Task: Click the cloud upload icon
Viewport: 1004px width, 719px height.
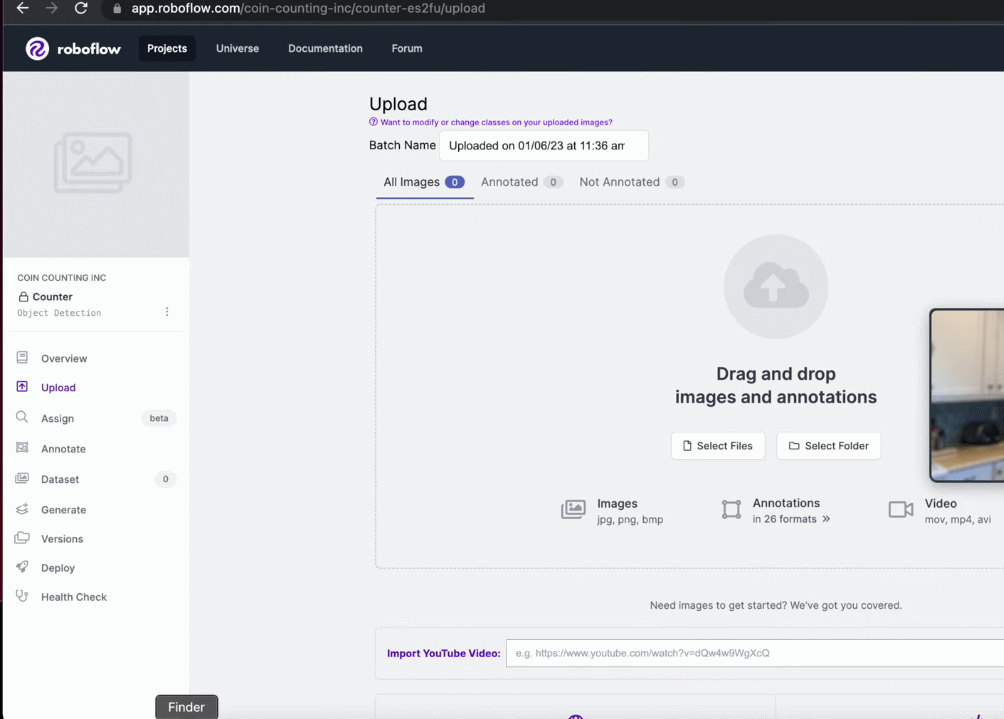Action: [x=776, y=286]
